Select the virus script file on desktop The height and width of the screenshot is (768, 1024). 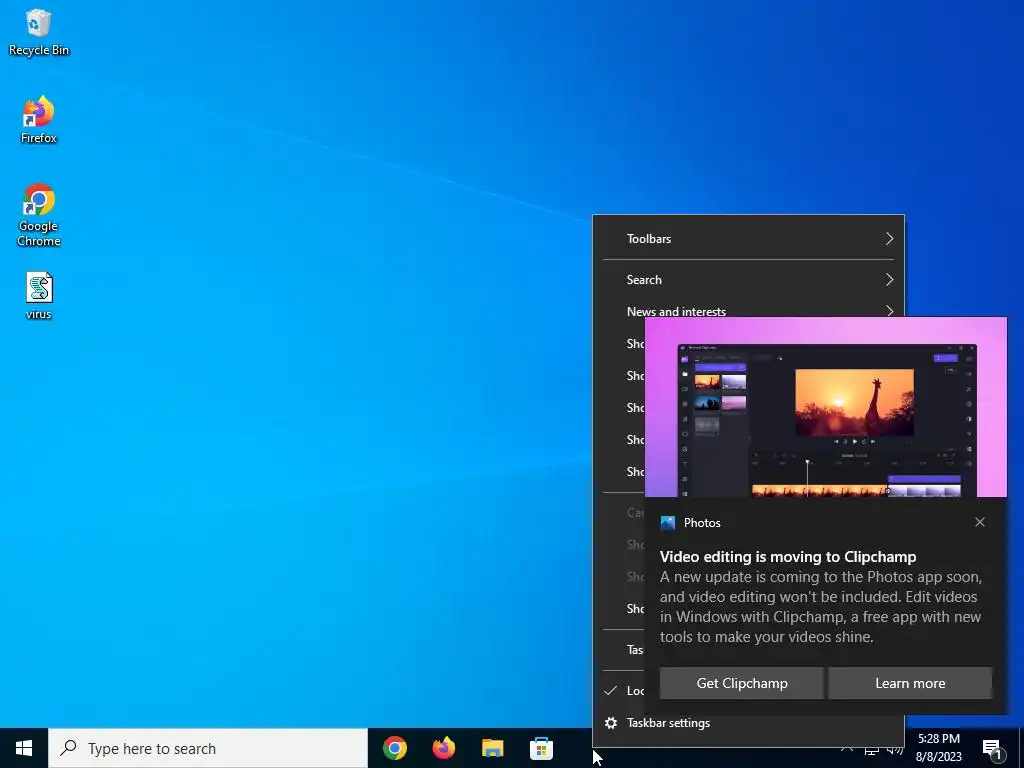[x=39, y=296]
